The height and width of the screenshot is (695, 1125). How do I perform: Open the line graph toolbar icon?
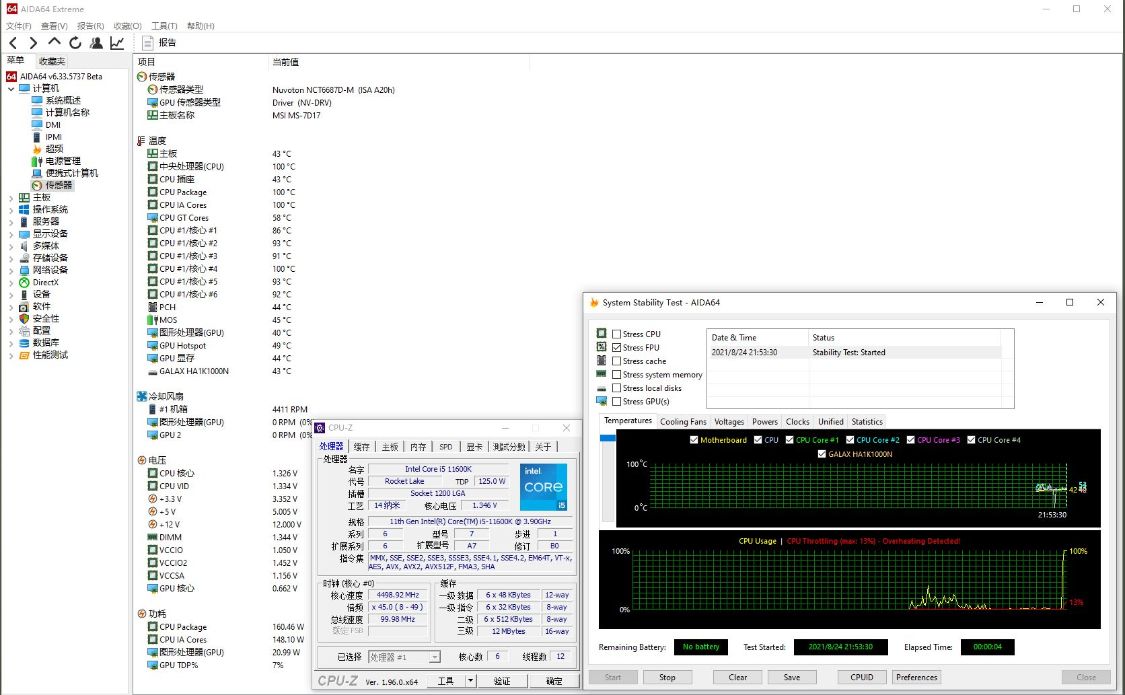pos(117,43)
